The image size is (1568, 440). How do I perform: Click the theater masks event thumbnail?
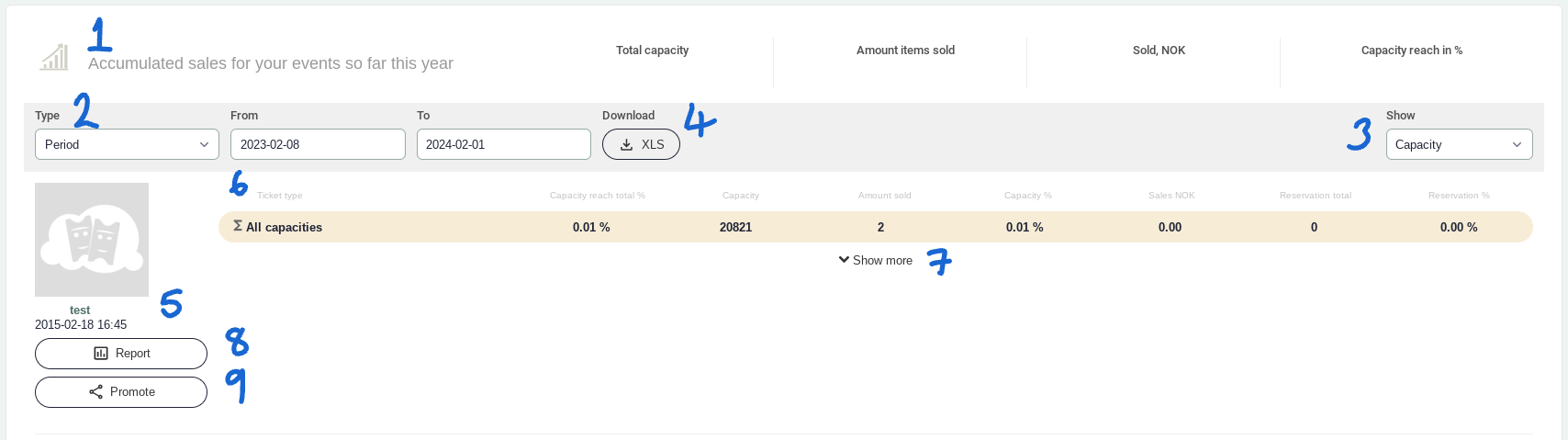(x=92, y=240)
